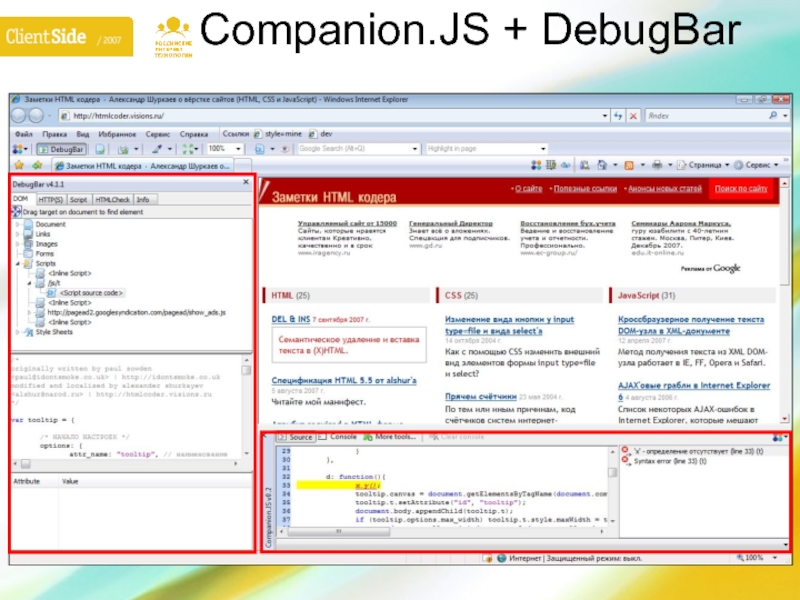Click the Refresh icon beside address bar
The width and height of the screenshot is (800, 600).
coord(618,116)
